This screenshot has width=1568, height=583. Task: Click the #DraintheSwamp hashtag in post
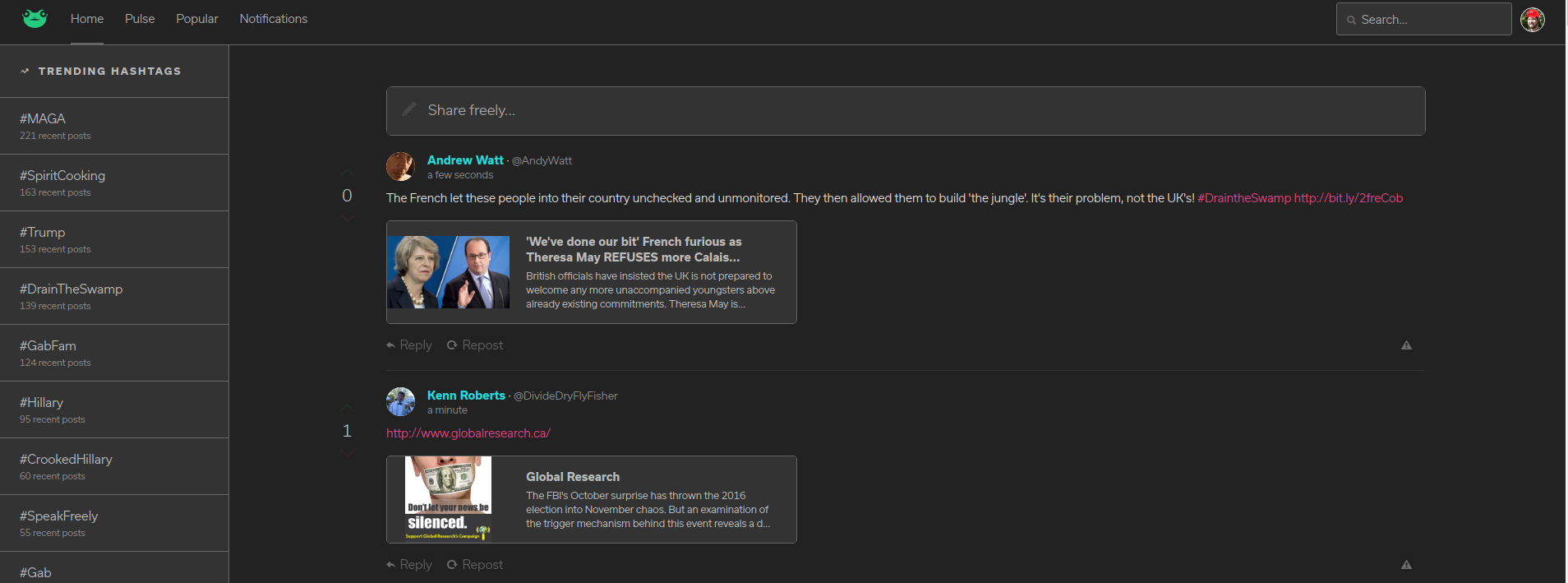1244,198
